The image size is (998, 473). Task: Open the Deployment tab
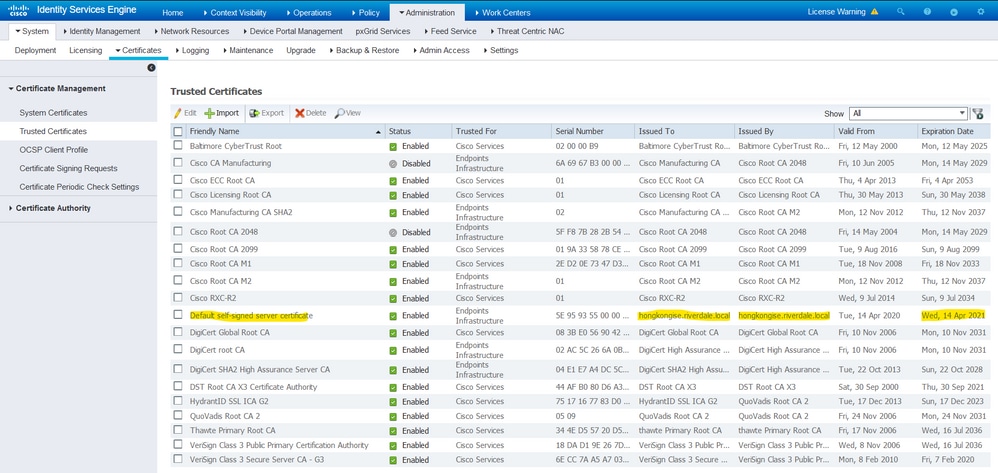click(x=35, y=50)
